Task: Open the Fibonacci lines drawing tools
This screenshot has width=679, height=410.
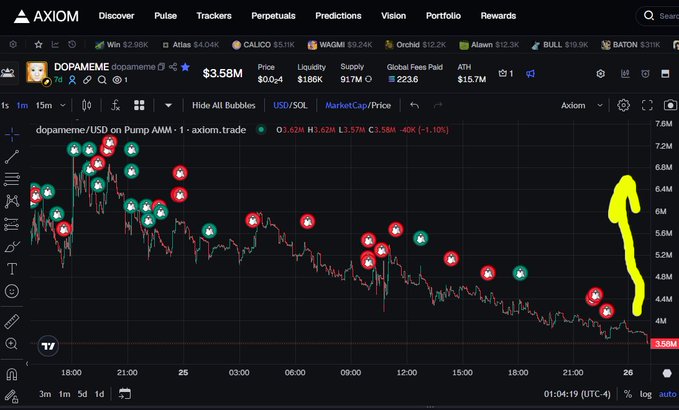Action: (12, 179)
